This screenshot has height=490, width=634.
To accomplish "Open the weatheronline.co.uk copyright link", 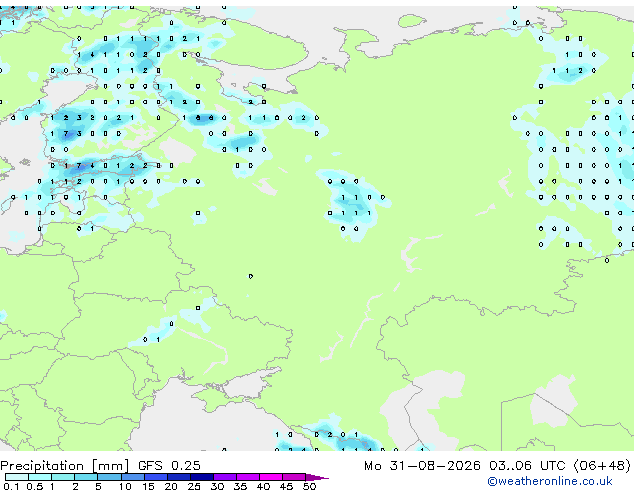I will 550,482.
